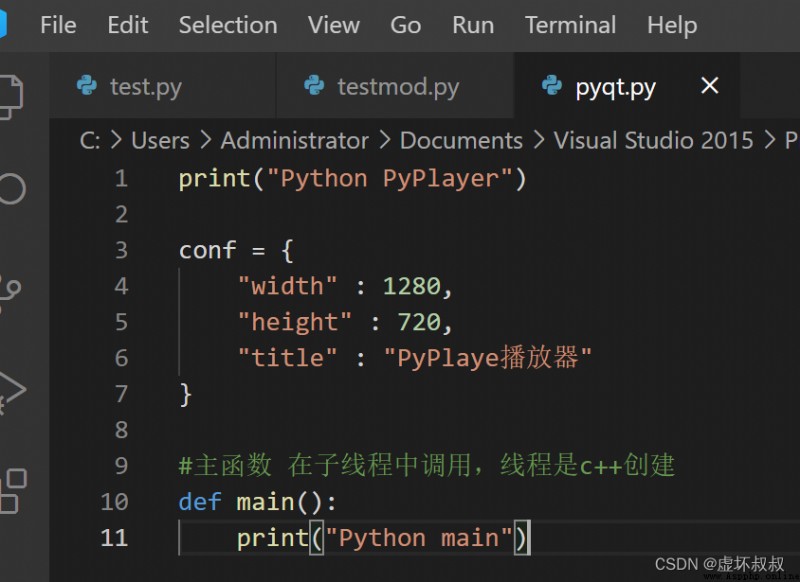Click the def keyword on line 10
The width and height of the screenshot is (800, 582).
click(x=200, y=502)
